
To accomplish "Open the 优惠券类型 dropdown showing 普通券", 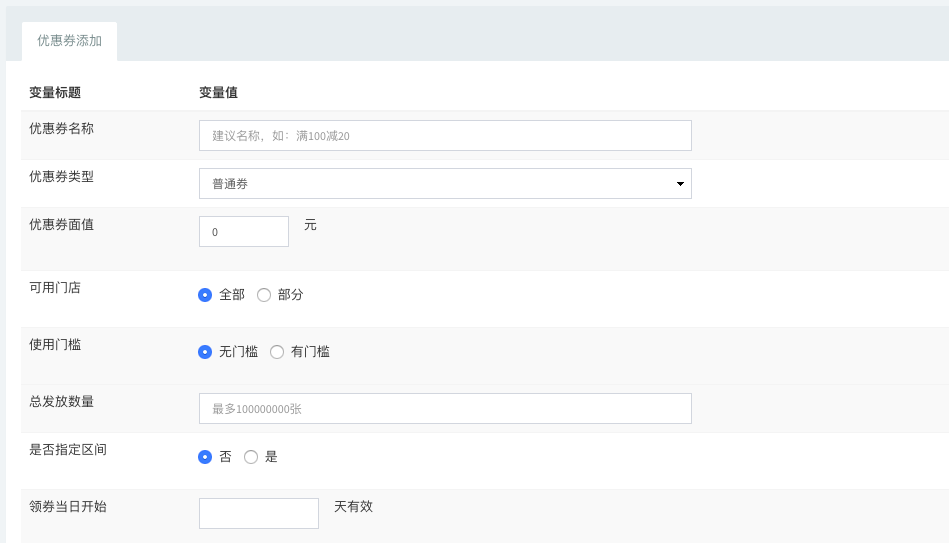I will coord(445,183).
